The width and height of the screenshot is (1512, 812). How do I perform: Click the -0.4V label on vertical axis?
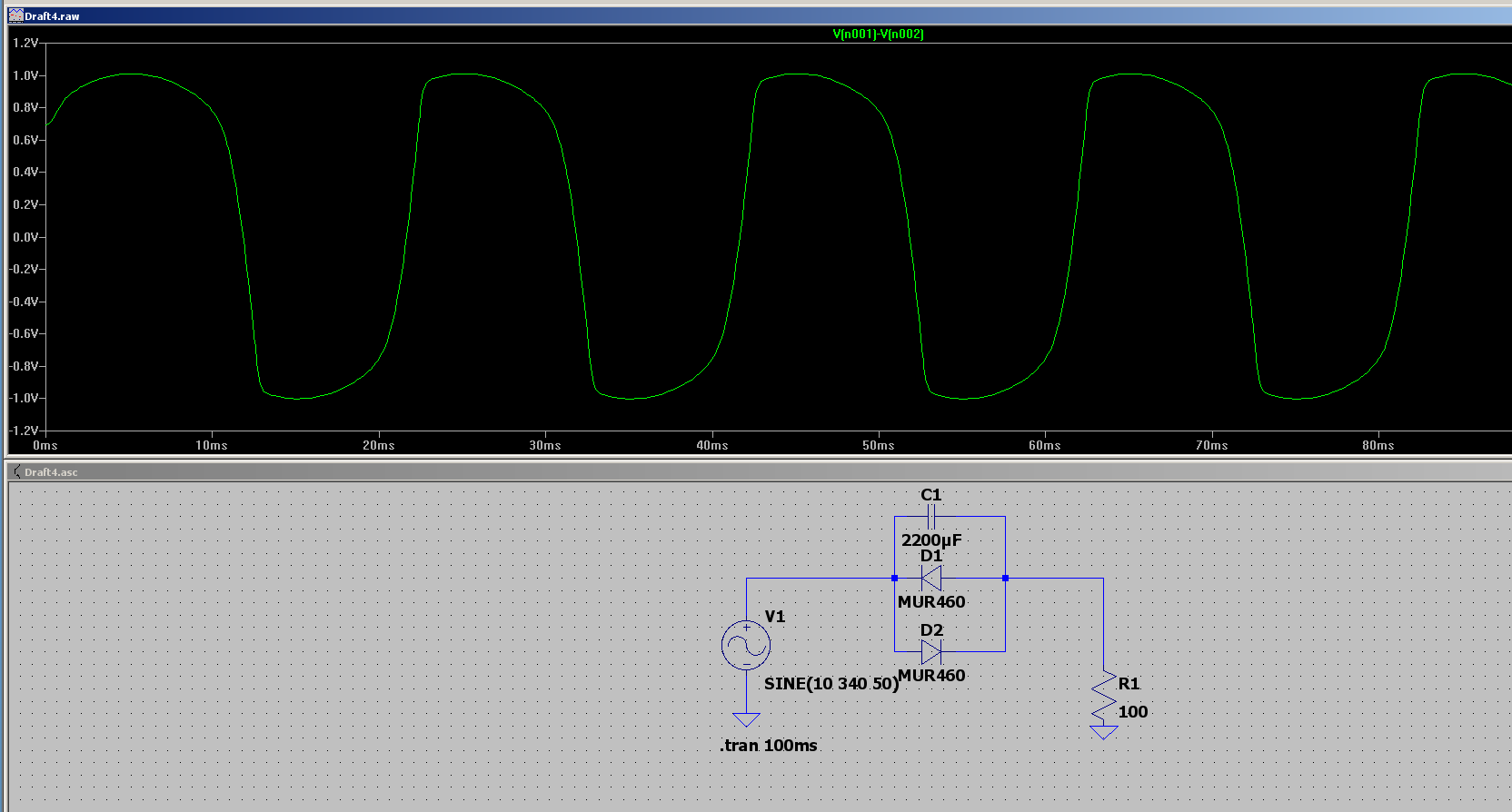coord(24,302)
